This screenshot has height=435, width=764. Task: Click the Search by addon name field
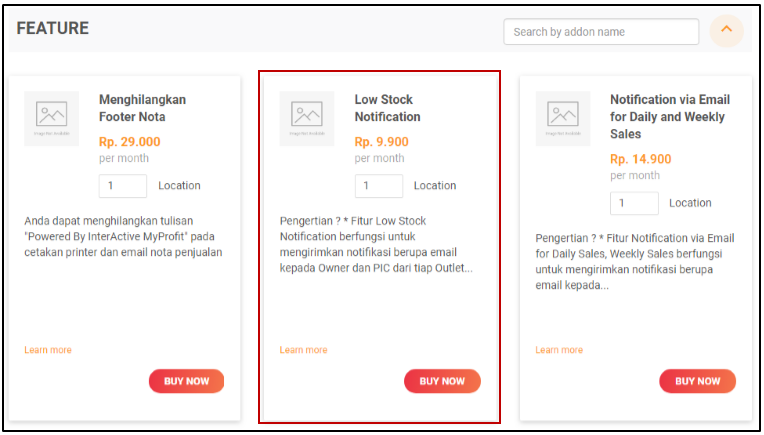(x=600, y=32)
